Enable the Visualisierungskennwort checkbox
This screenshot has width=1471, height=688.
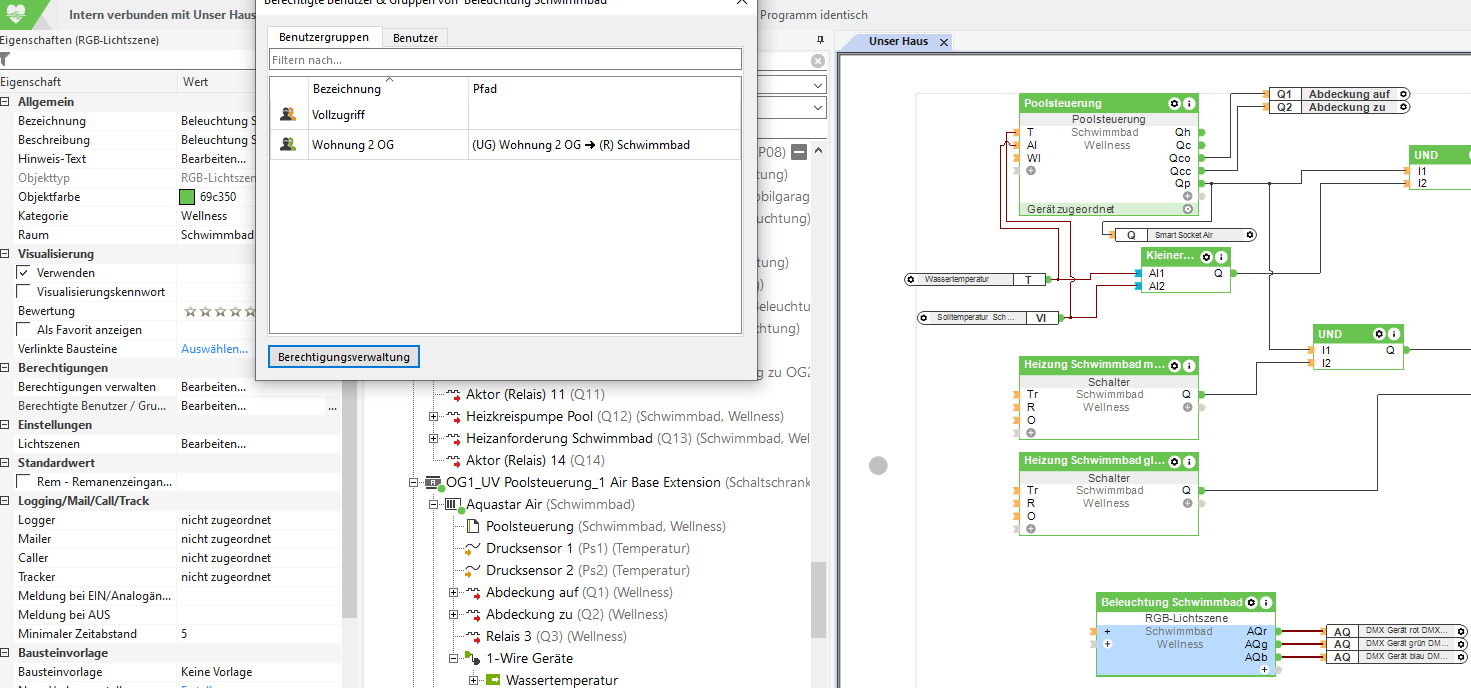[24, 292]
